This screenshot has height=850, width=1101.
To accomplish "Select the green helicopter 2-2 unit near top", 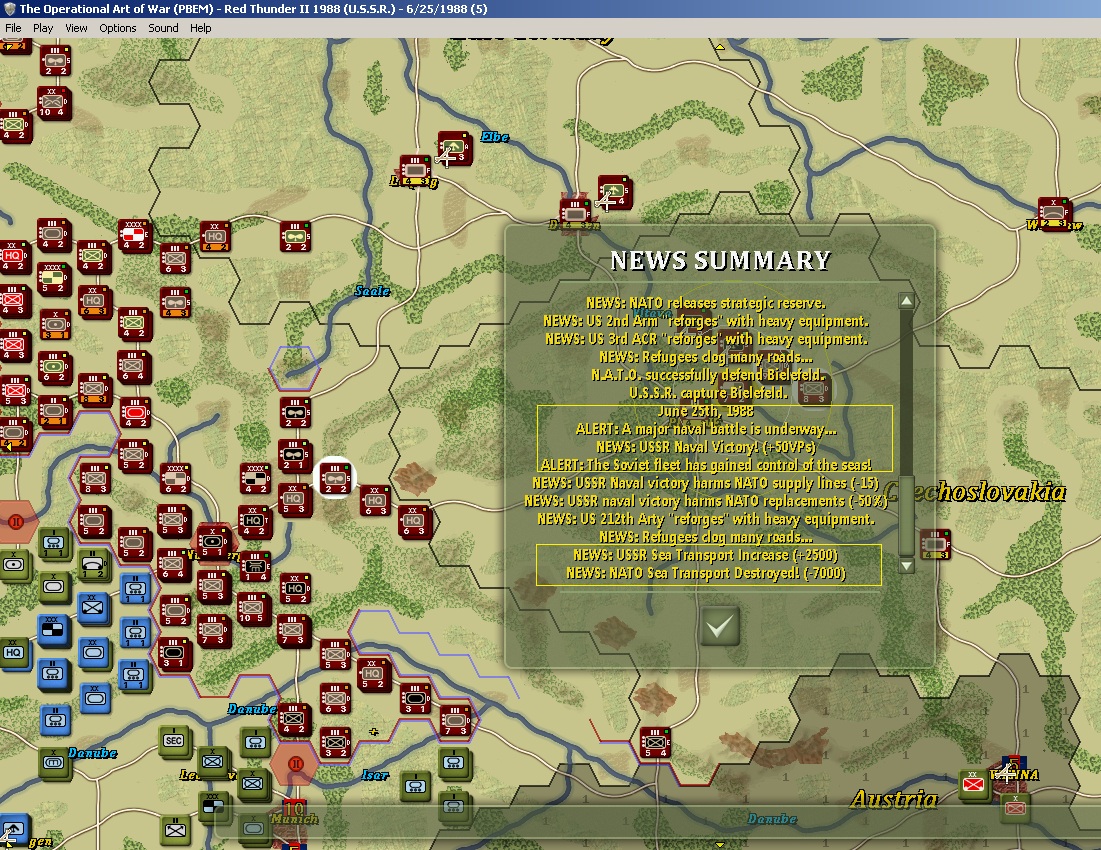I will pyautogui.click(x=295, y=237).
